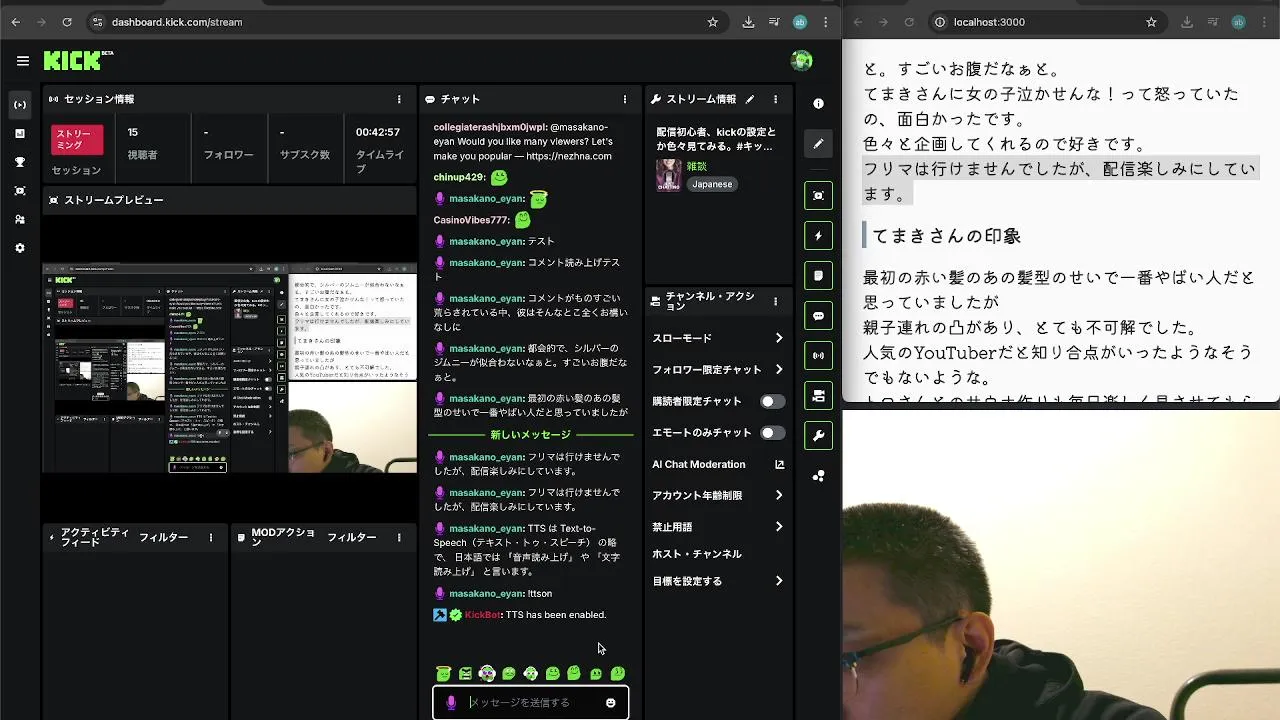Click the purple TTS microphone icon in input
The width and height of the screenshot is (1280, 720).
[x=451, y=702]
